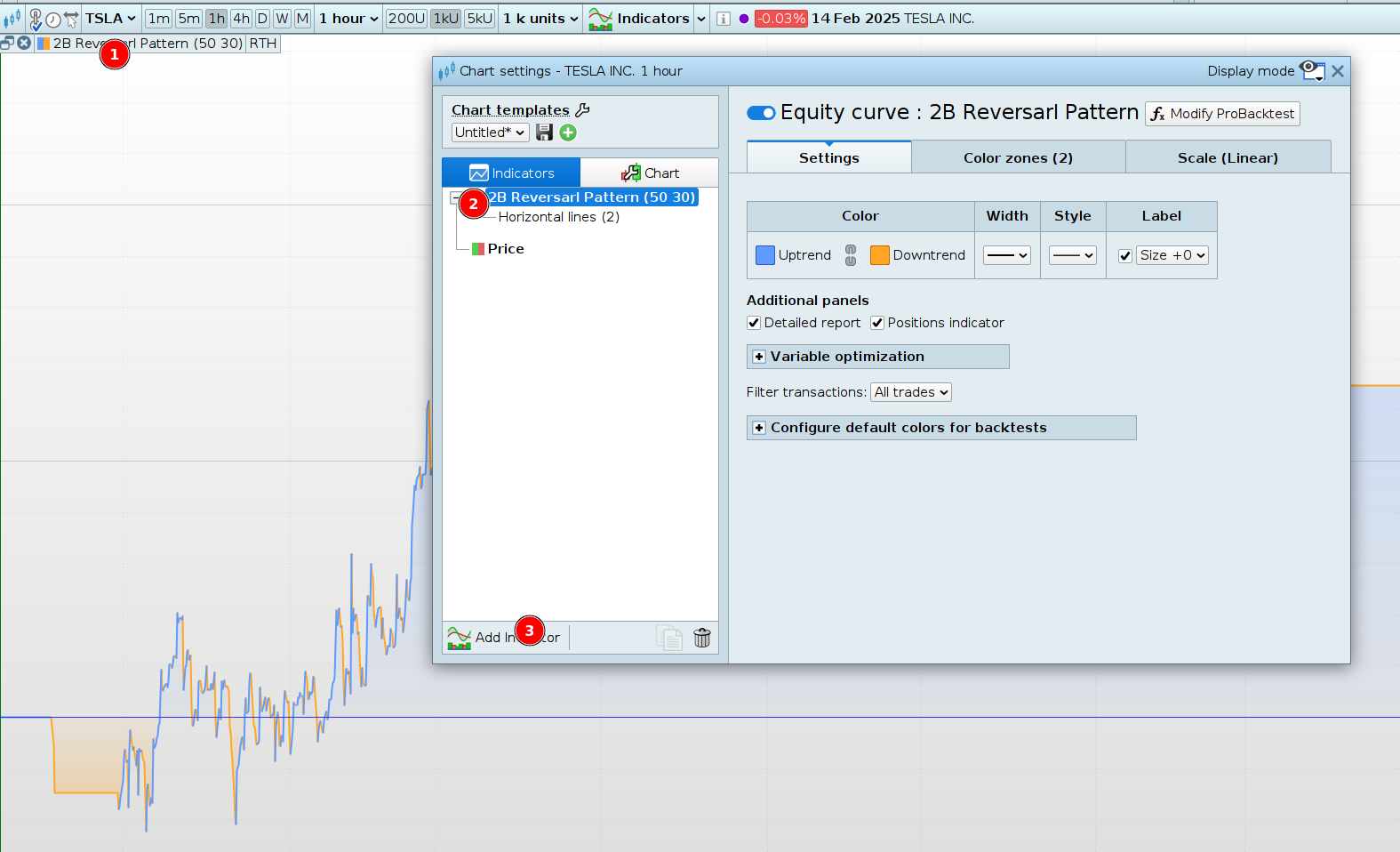Open the Chart templates link
Viewport: 1400px width, 852px height.
510,109
